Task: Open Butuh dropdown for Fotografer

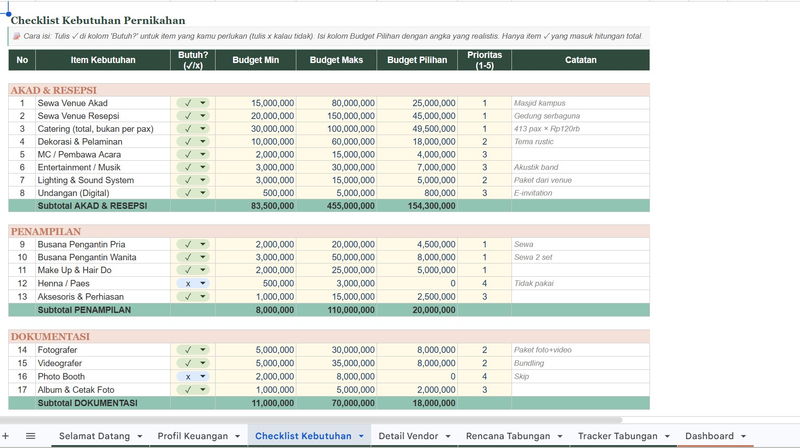Action: (x=203, y=350)
